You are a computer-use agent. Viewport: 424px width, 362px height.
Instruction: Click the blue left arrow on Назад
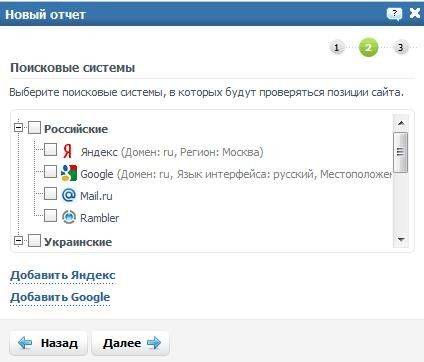pos(25,342)
